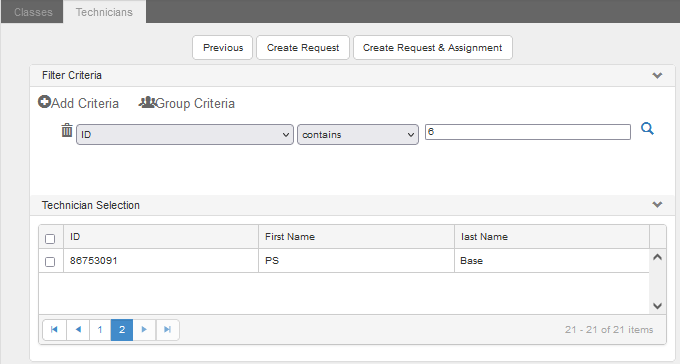Image resolution: width=680 pixels, height=364 pixels.
Task: Open the contains operator dropdown
Action: pyautogui.click(x=358, y=134)
